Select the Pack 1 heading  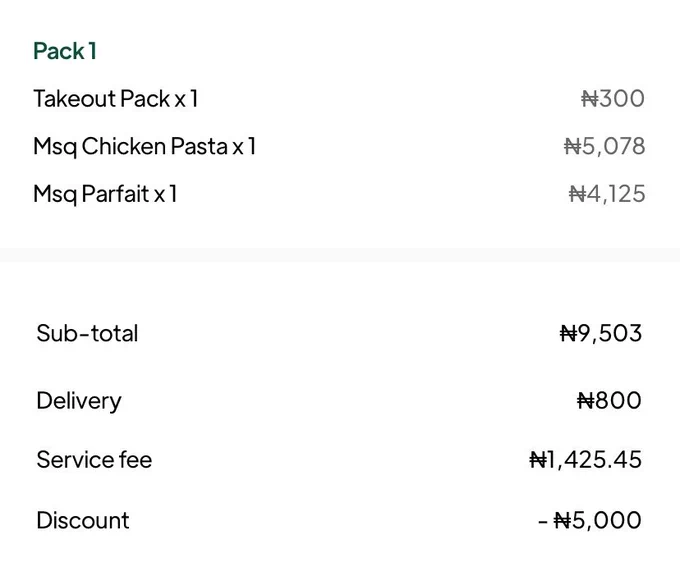[x=65, y=51]
